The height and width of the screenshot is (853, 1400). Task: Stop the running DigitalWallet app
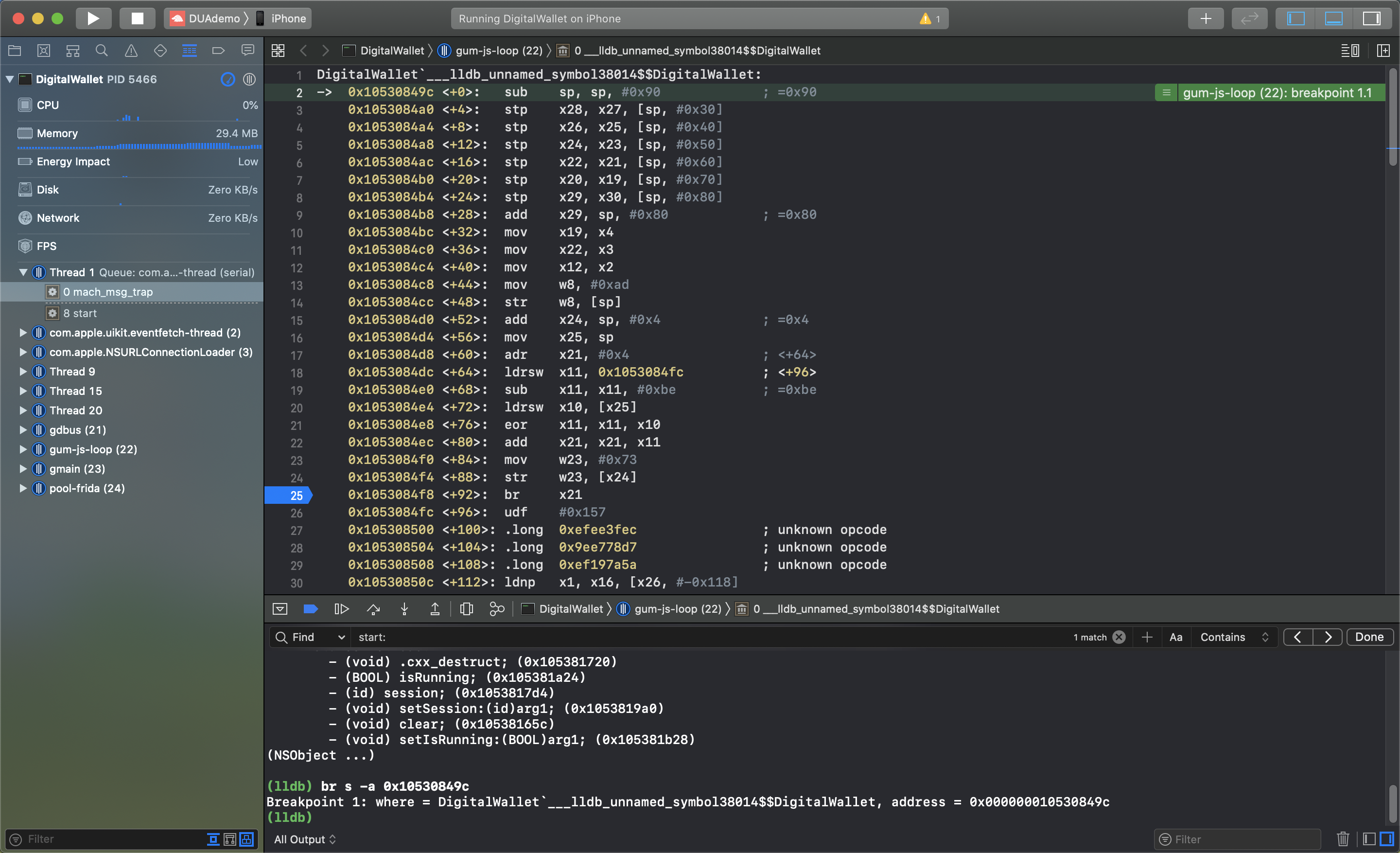[x=137, y=18]
